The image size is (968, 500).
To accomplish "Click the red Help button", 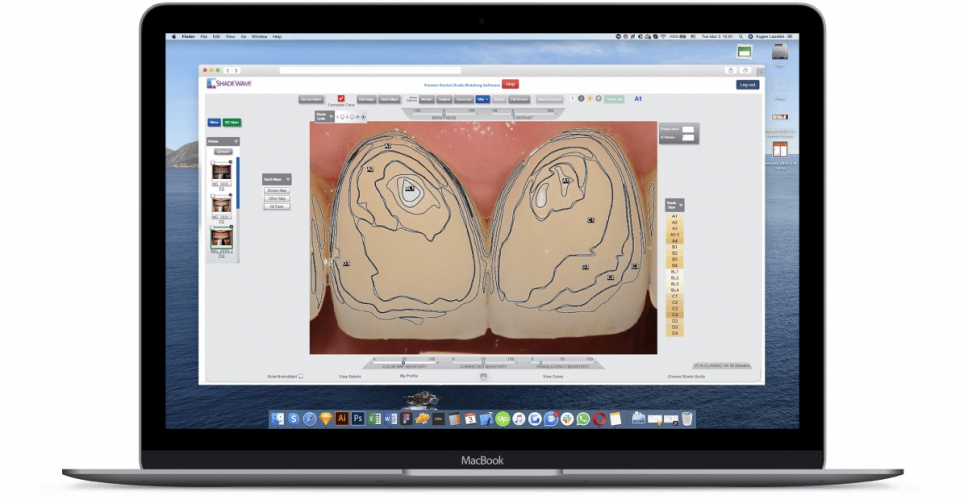I will point(510,84).
